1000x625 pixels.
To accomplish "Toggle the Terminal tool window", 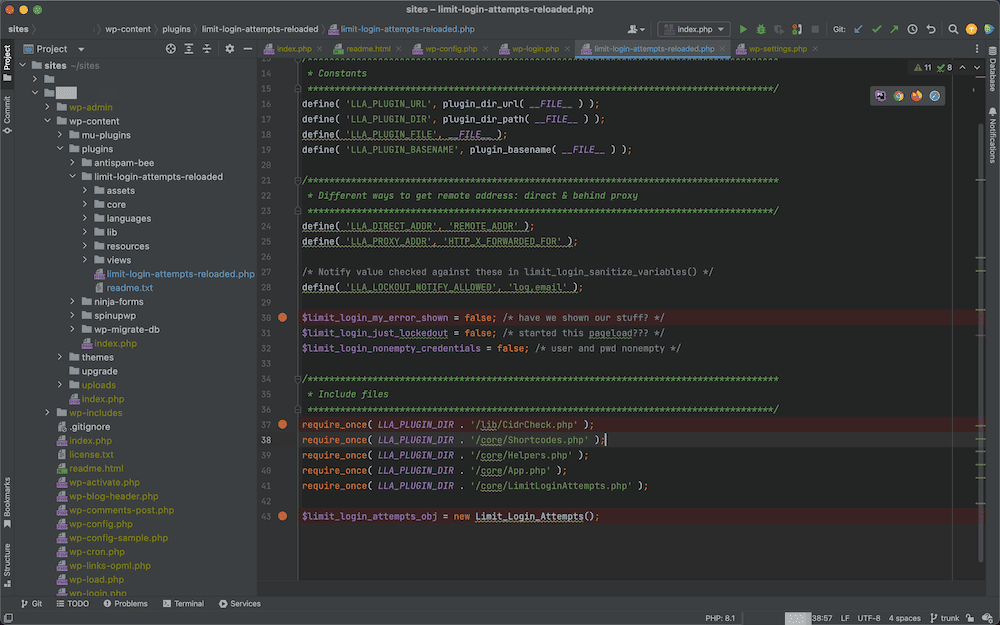I will (184, 603).
